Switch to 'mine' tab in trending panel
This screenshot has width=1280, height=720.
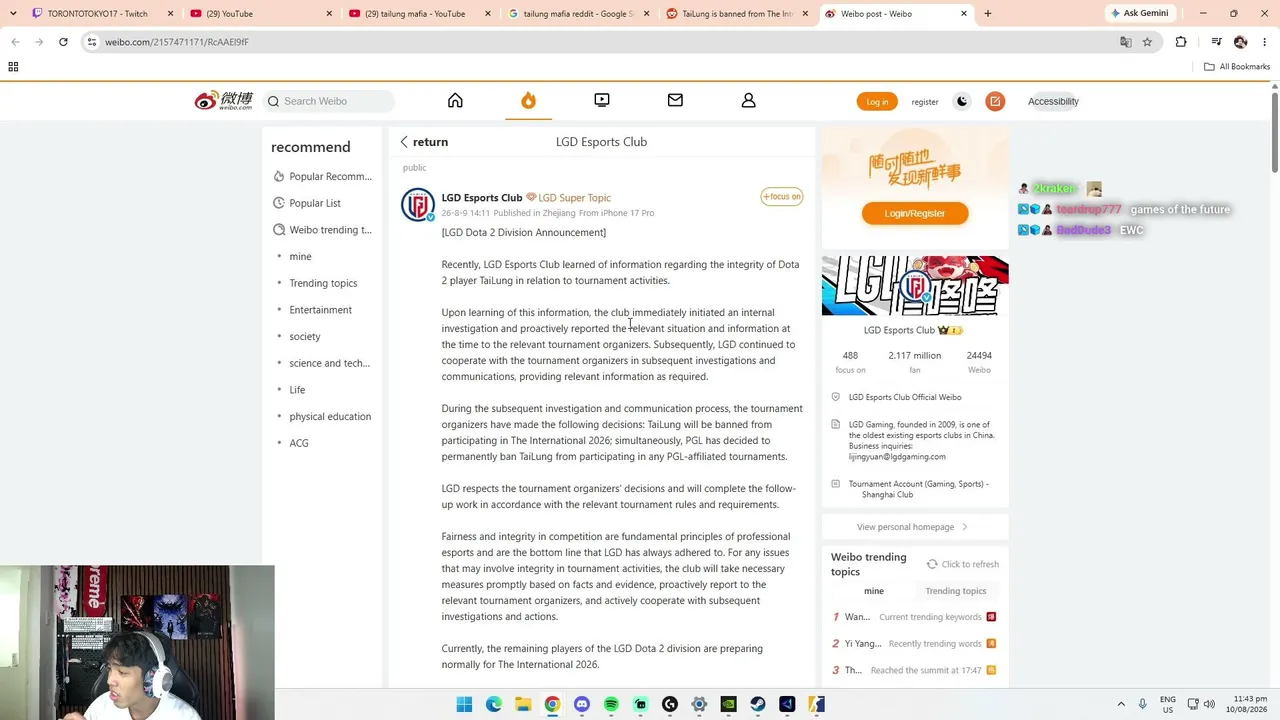click(x=873, y=591)
